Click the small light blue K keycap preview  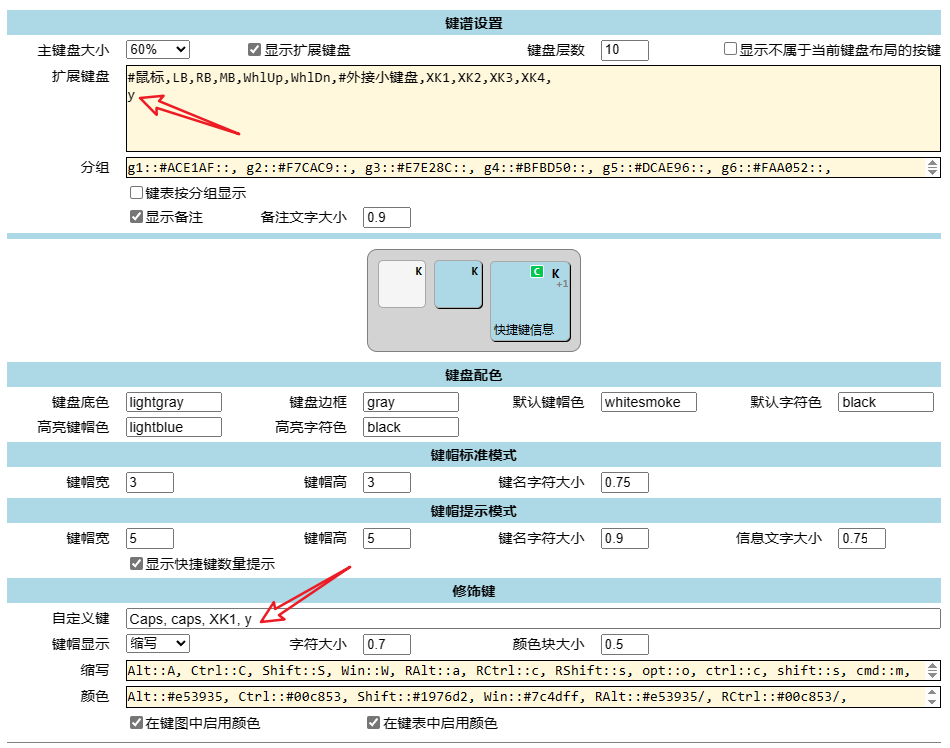pos(459,284)
